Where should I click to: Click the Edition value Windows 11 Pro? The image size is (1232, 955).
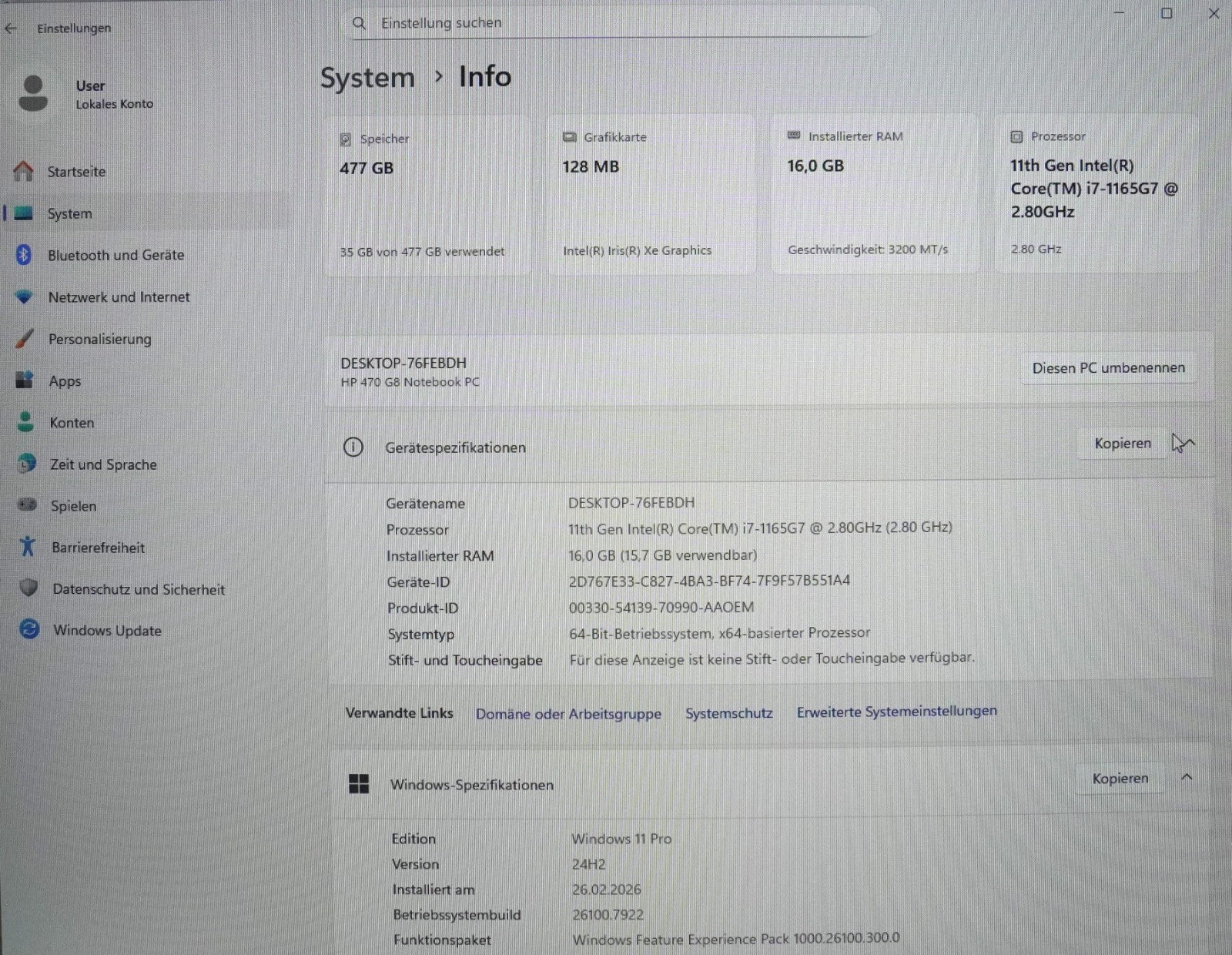coord(621,839)
